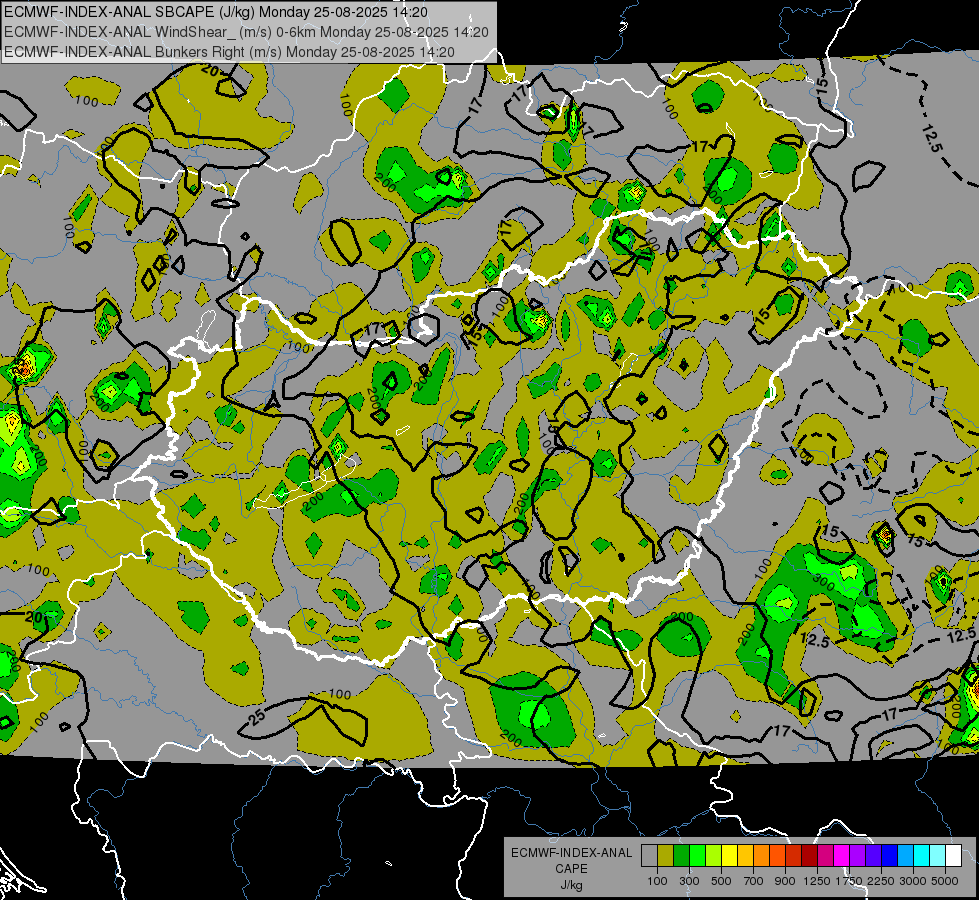
Task: Click the legend value 700
Action: pos(754,881)
